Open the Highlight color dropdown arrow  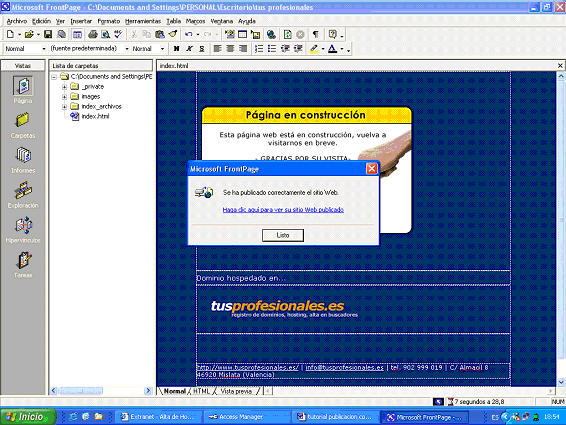(x=323, y=49)
